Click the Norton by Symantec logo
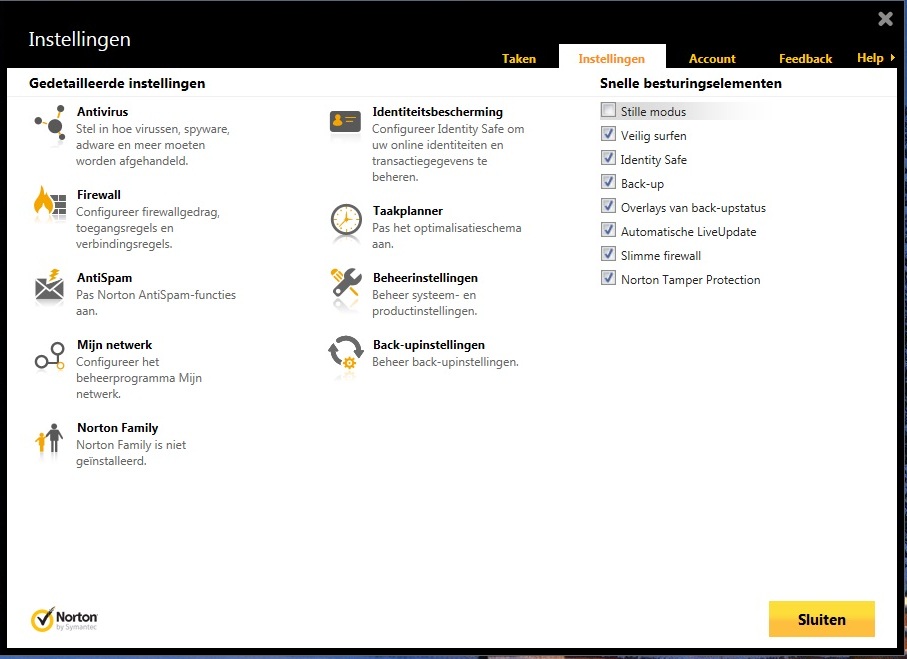Screen dimensions: 907x659 pyautogui.click(x=64, y=620)
